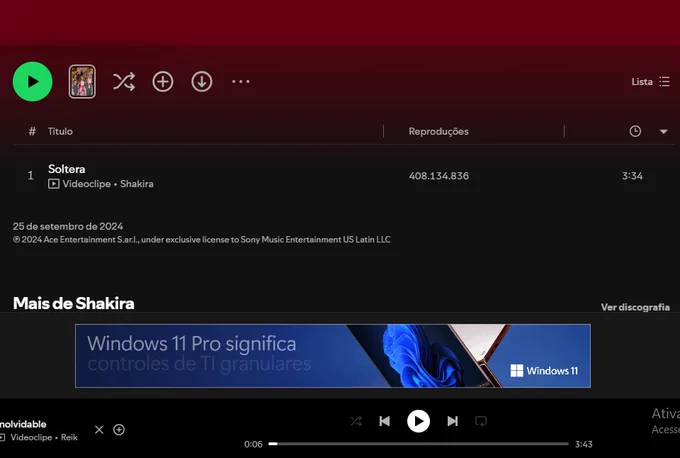Dismiss now-playing video with X icon
Screen dimensions: 680x458
coord(99,429)
